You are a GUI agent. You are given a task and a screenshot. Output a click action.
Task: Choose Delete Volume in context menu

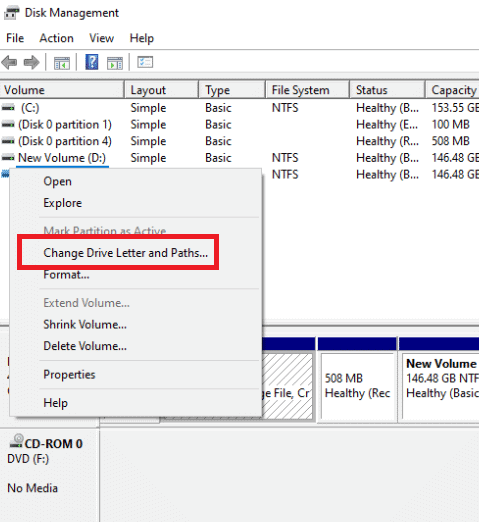pos(85,346)
